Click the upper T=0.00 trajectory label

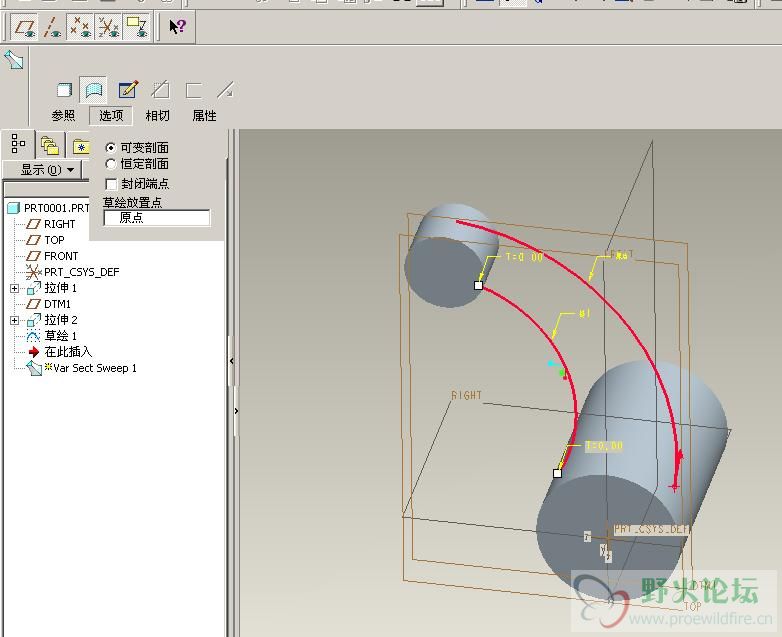pos(524,257)
